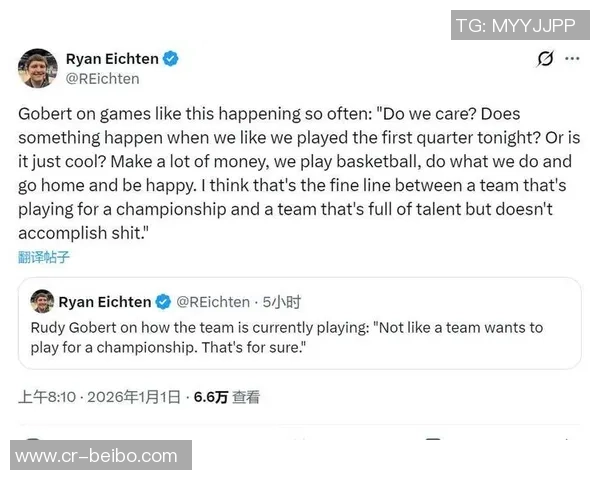Click the www.cr-beibo.com watermark banner
The height and width of the screenshot is (480, 600).
[96, 456]
